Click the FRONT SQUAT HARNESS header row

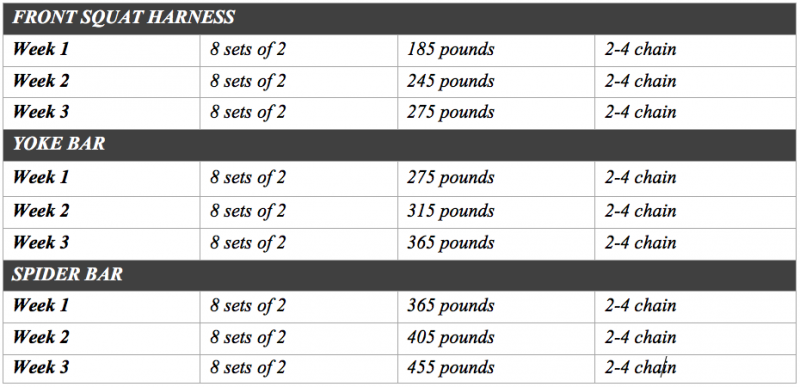pyautogui.click(x=399, y=18)
